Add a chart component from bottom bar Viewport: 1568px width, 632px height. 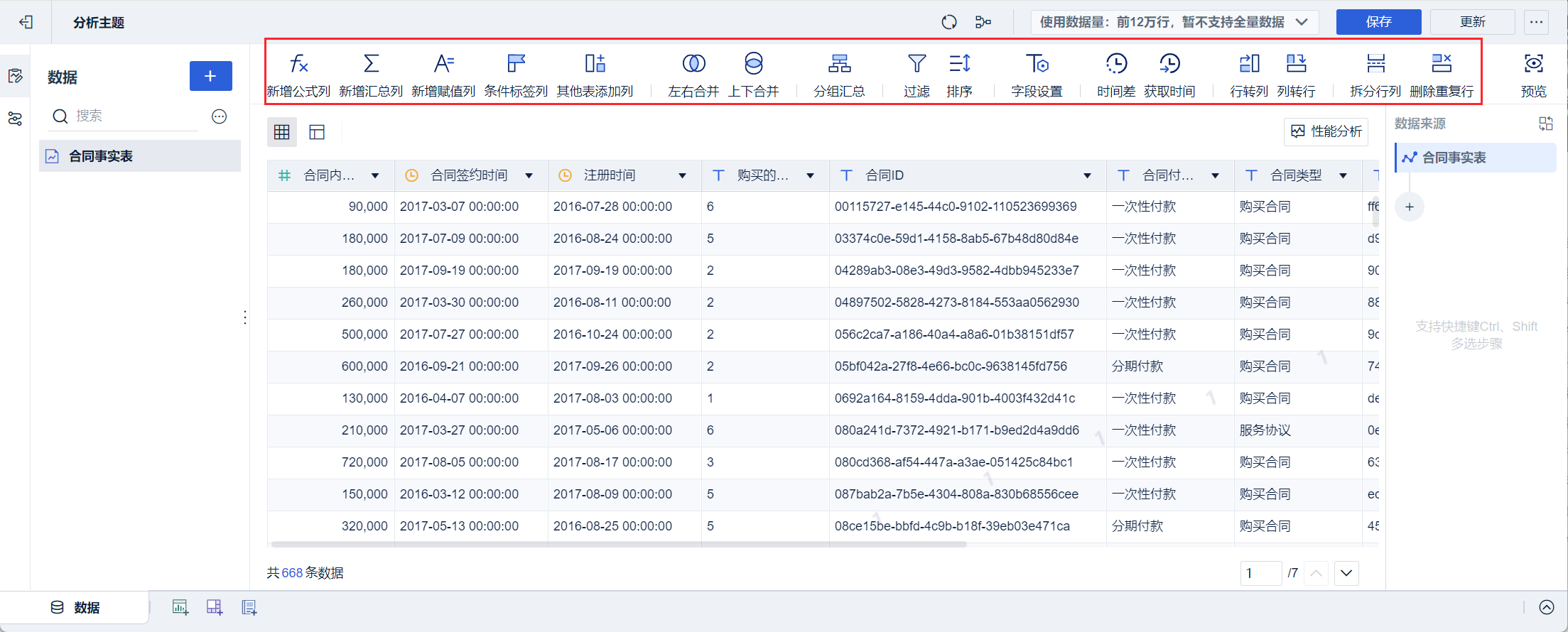click(x=180, y=607)
